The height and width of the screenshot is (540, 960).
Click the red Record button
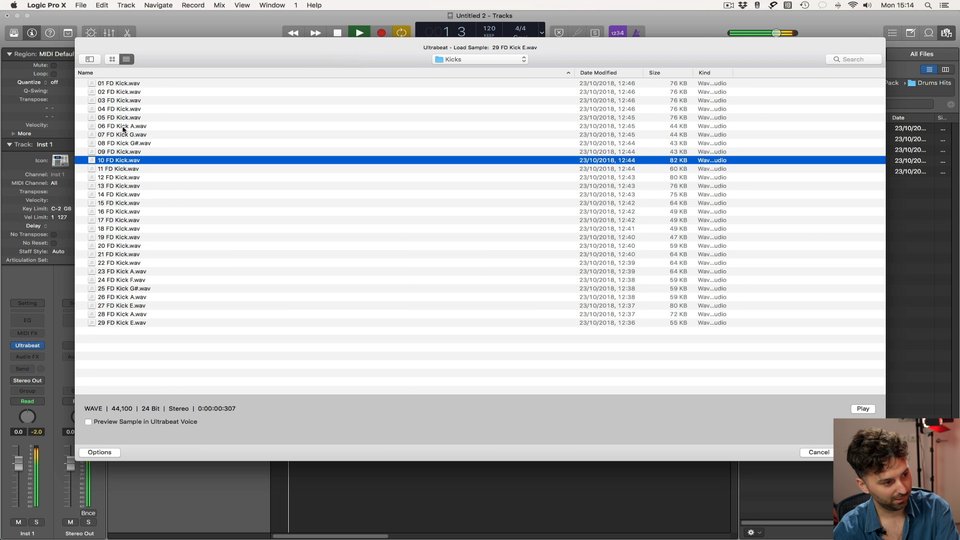(381, 32)
